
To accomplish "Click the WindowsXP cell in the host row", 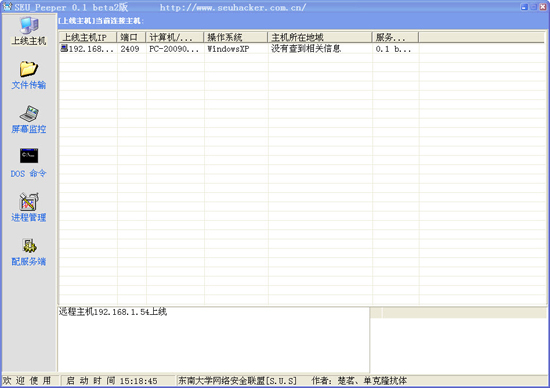I will 228,49.
